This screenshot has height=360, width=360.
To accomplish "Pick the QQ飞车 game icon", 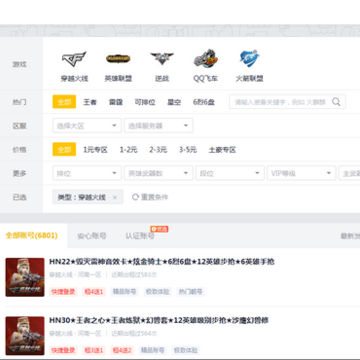I will [x=206, y=58].
